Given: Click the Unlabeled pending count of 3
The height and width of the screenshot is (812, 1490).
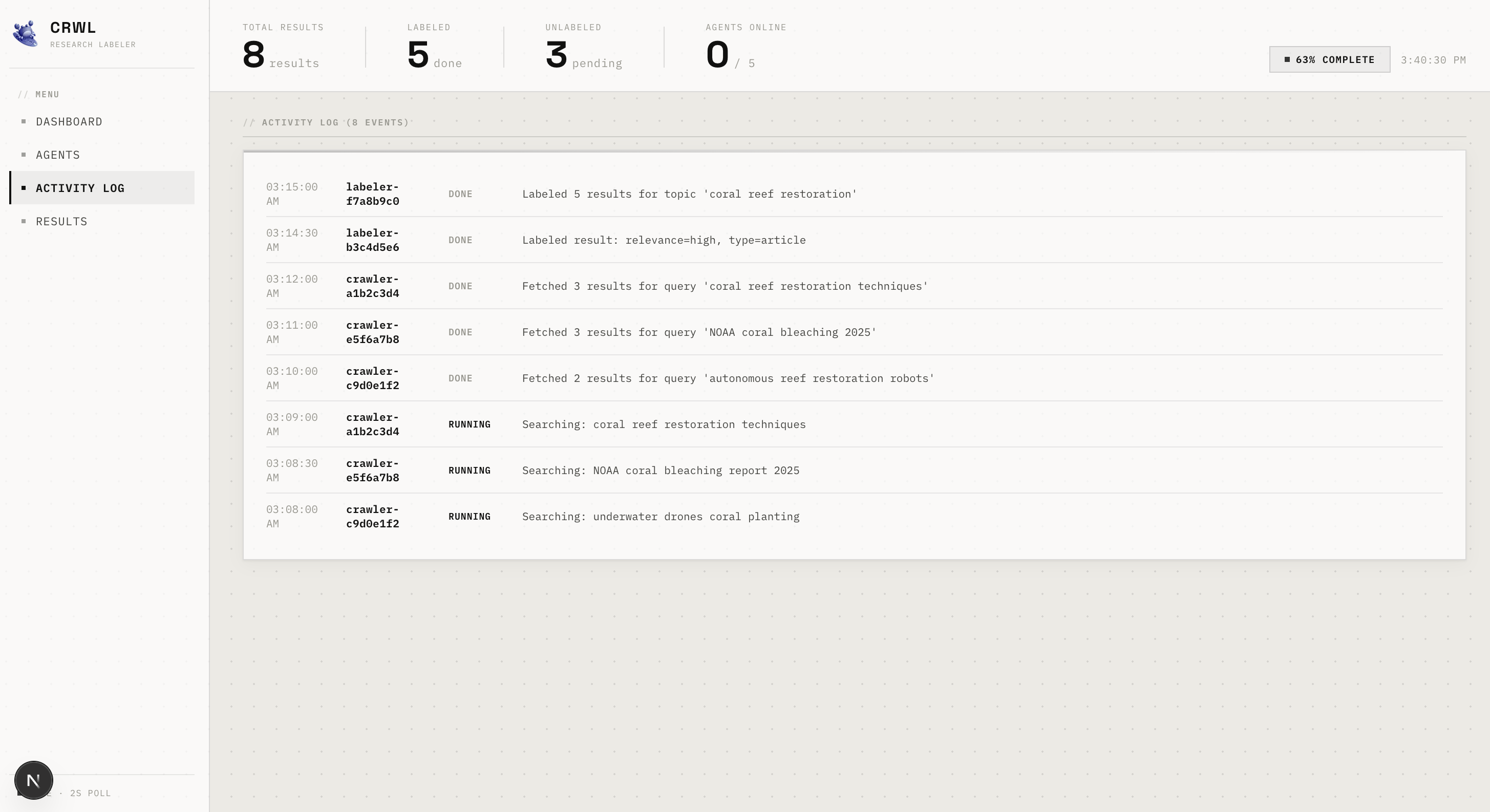Looking at the screenshot, I should (x=556, y=55).
